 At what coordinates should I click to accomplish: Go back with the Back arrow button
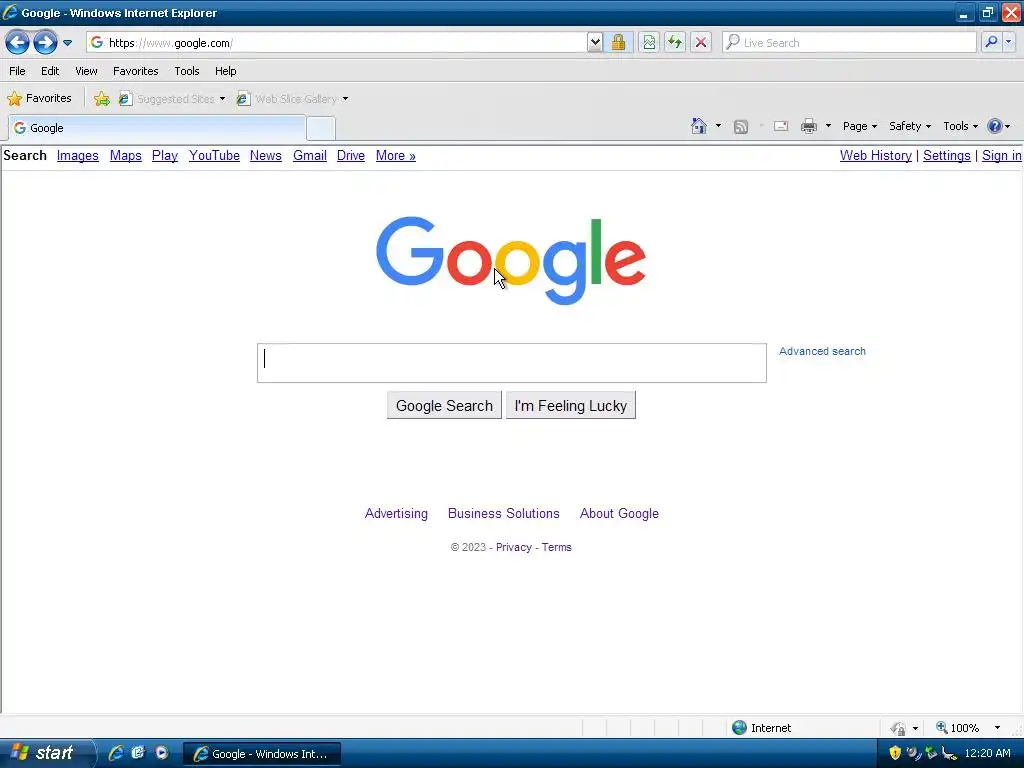(18, 43)
